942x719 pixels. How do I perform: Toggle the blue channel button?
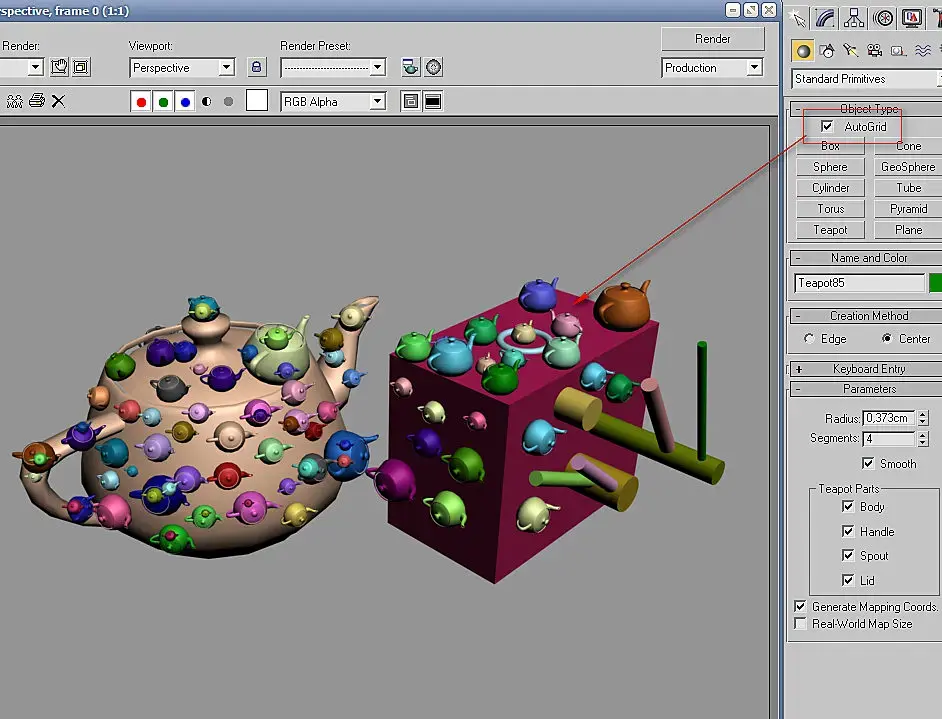click(185, 102)
